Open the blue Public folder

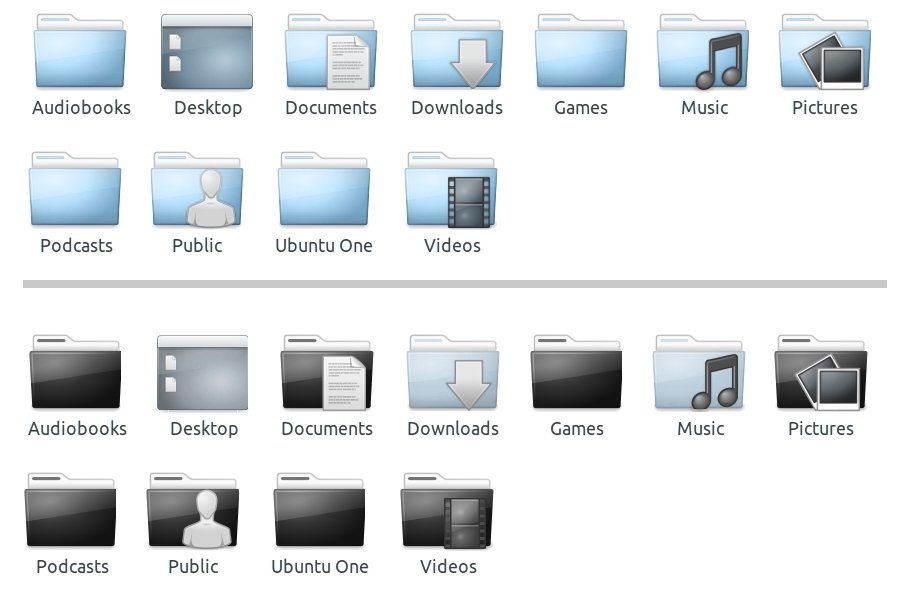click(x=197, y=191)
